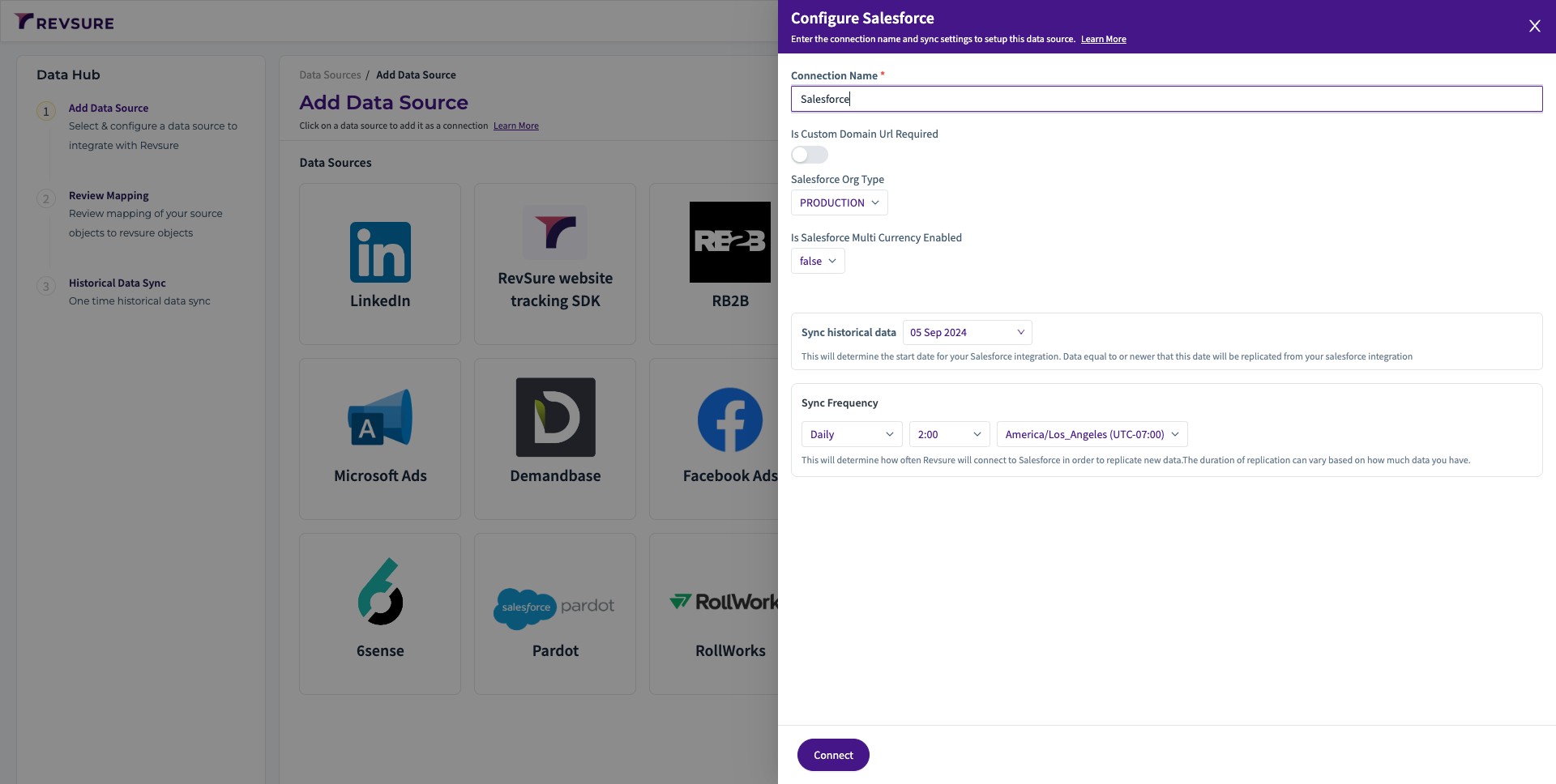Click the RevSure logo in the header
1556x784 pixels.
[x=64, y=22]
